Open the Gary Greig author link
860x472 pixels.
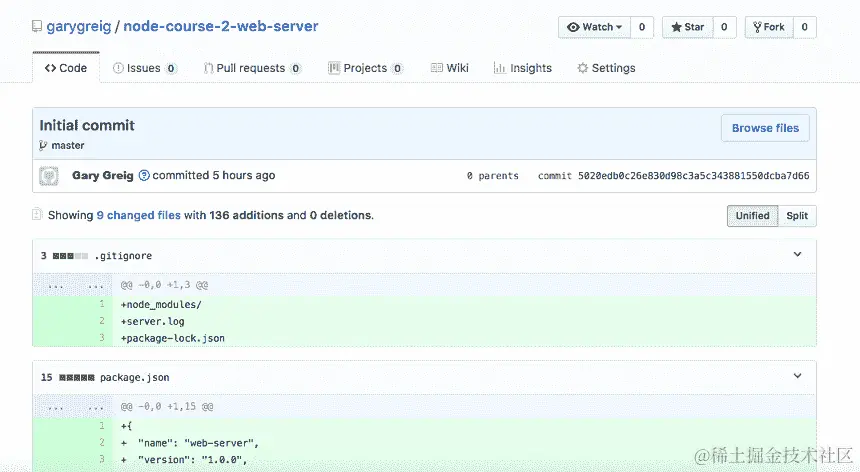(x=103, y=175)
